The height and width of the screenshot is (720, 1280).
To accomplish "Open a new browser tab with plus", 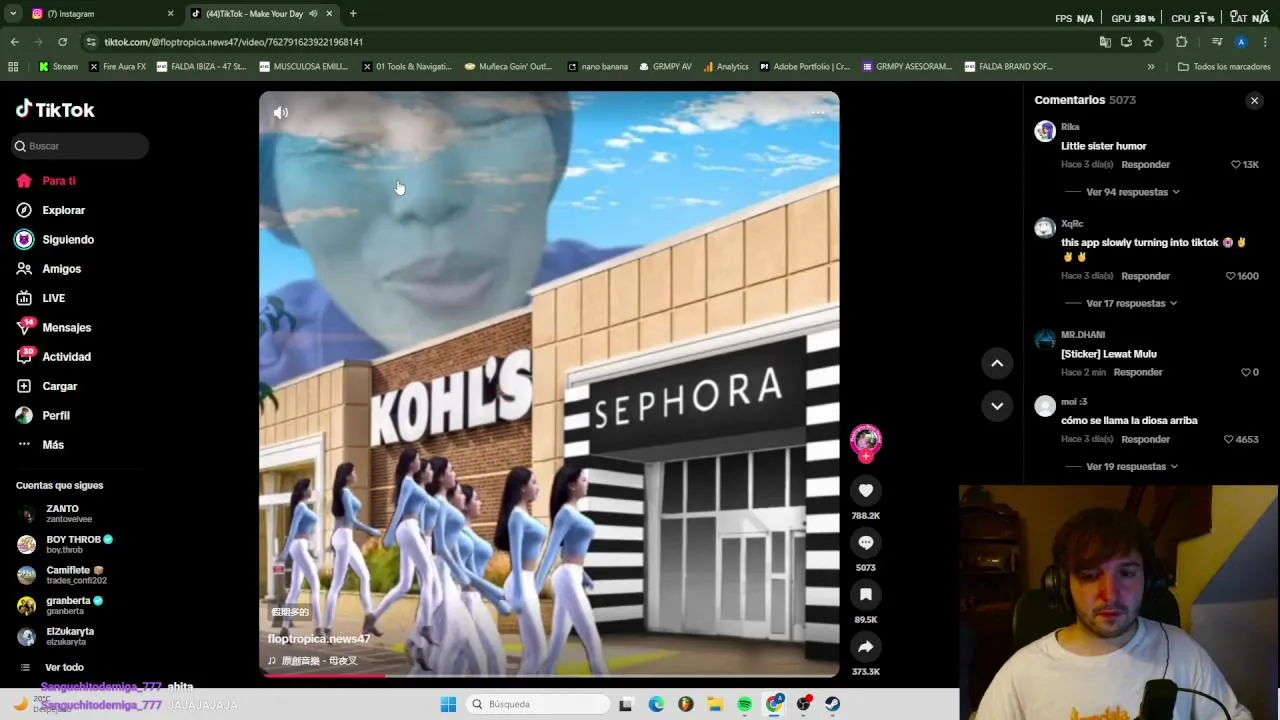I will coord(353,14).
